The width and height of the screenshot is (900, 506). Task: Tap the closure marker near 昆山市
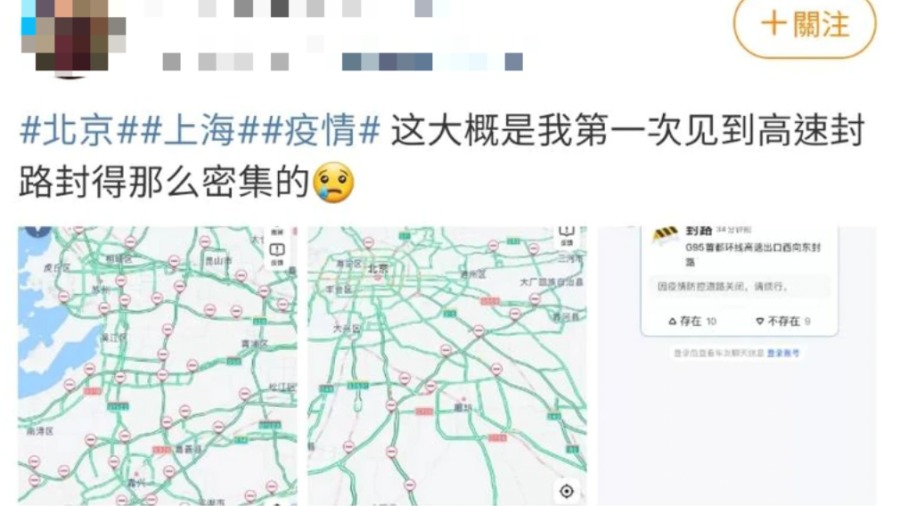click(x=205, y=242)
